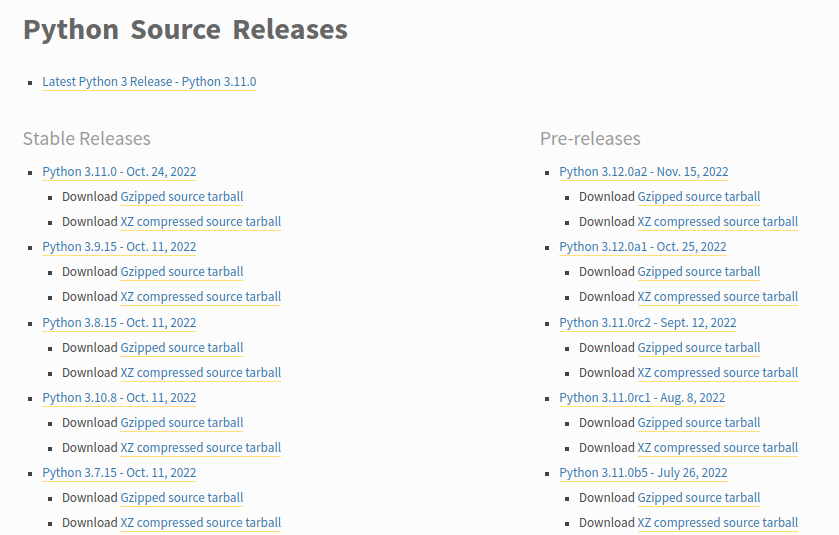Open Python 3.11.0b5 - July 26, 2022 pre-release

point(643,473)
